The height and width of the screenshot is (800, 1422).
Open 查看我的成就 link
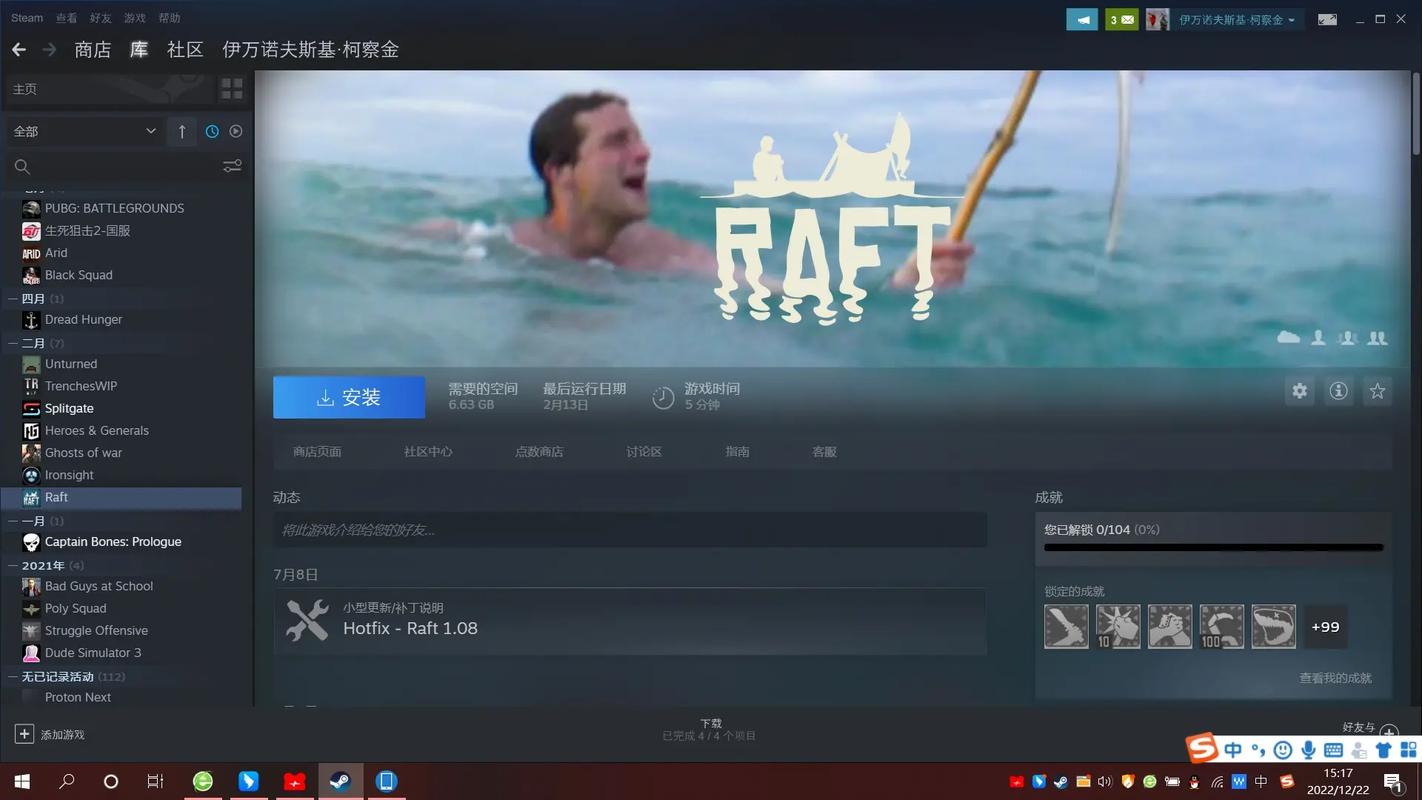point(1335,678)
